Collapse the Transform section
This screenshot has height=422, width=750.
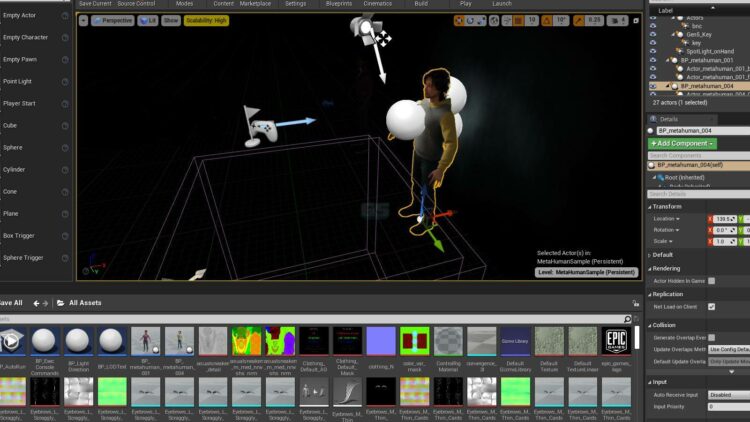pyautogui.click(x=650, y=207)
